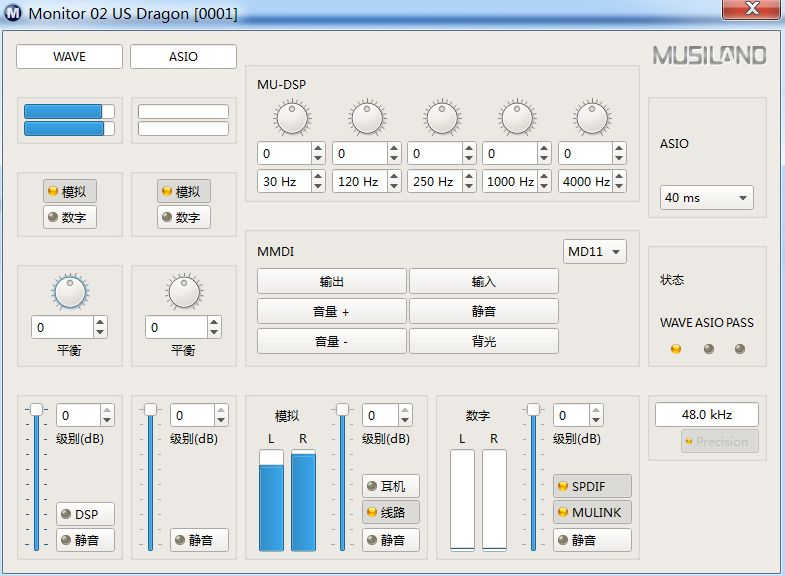Toggle the DSP button on WAVE channel
Image resolution: width=785 pixels, height=576 pixels.
click(x=85, y=515)
